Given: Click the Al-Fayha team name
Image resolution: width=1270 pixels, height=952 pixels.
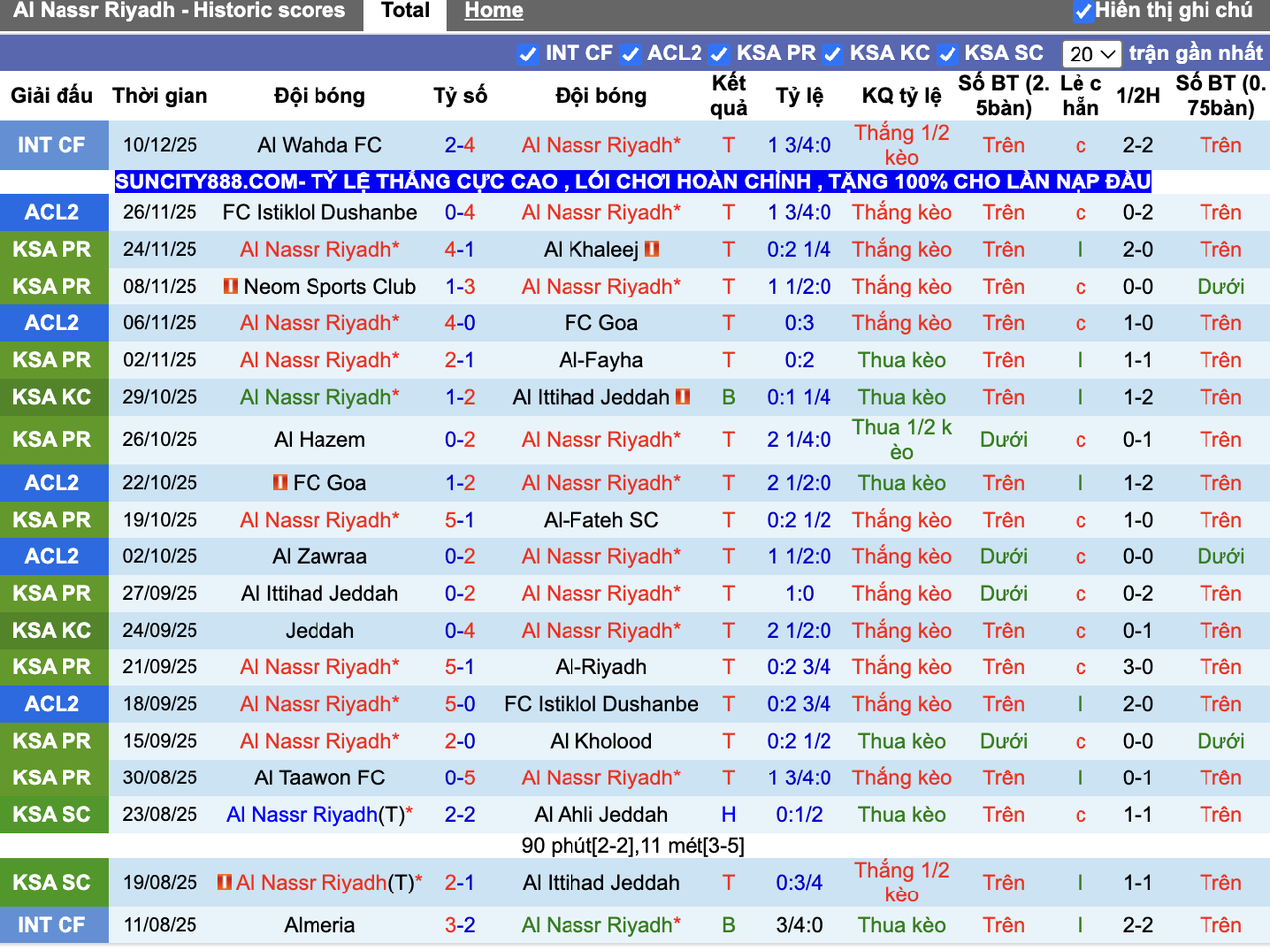Looking at the screenshot, I should [601, 360].
